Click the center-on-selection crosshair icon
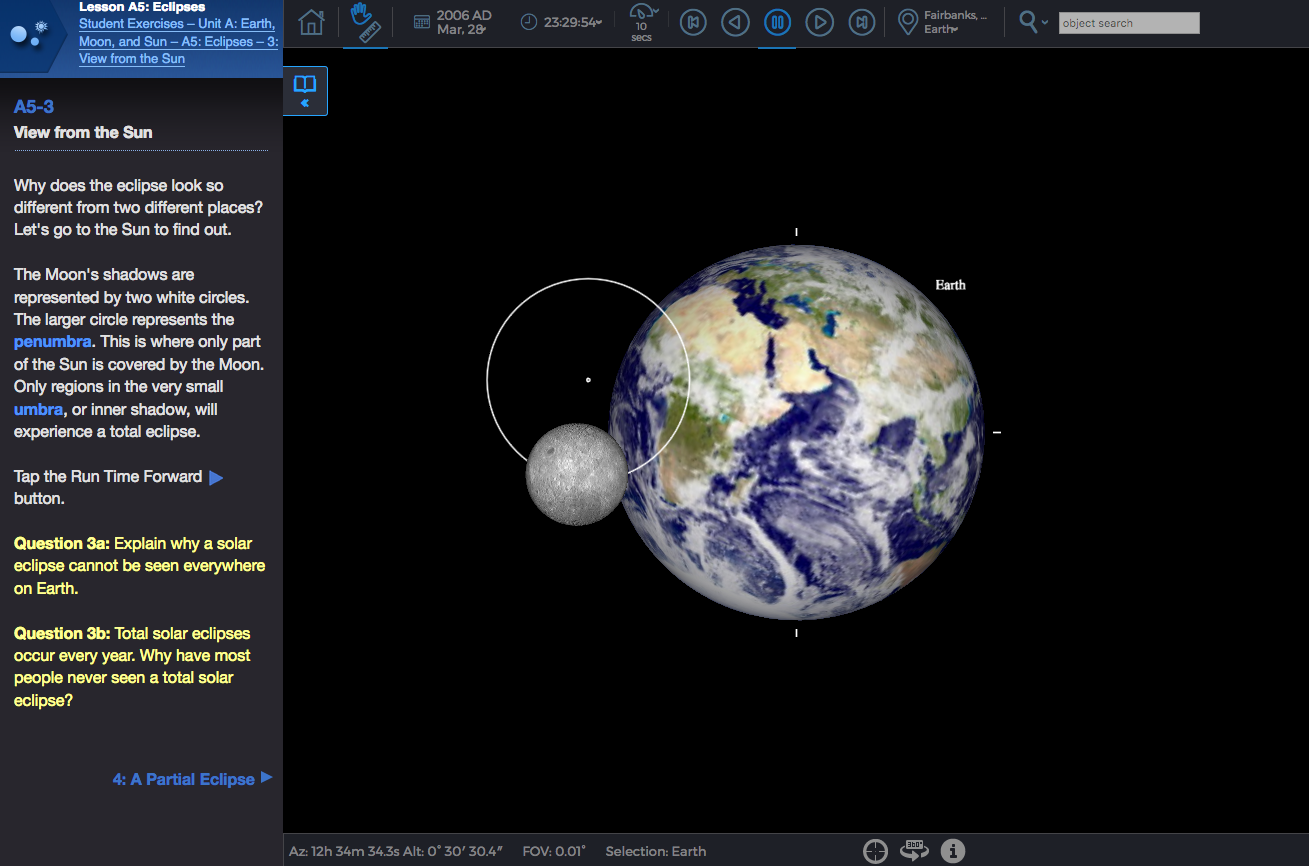The width and height of the screenshot is (1309, 866). point(875,851)
